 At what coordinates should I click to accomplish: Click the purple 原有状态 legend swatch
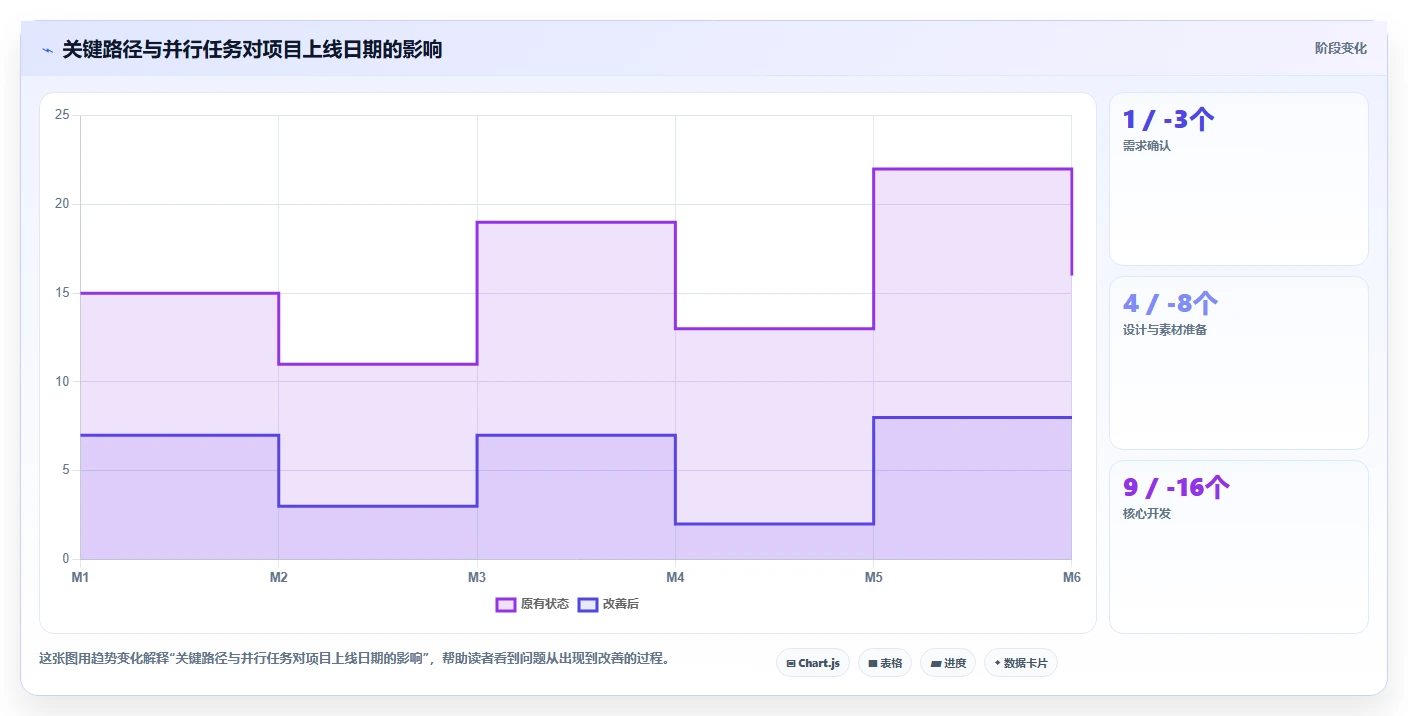coord(506,604)
